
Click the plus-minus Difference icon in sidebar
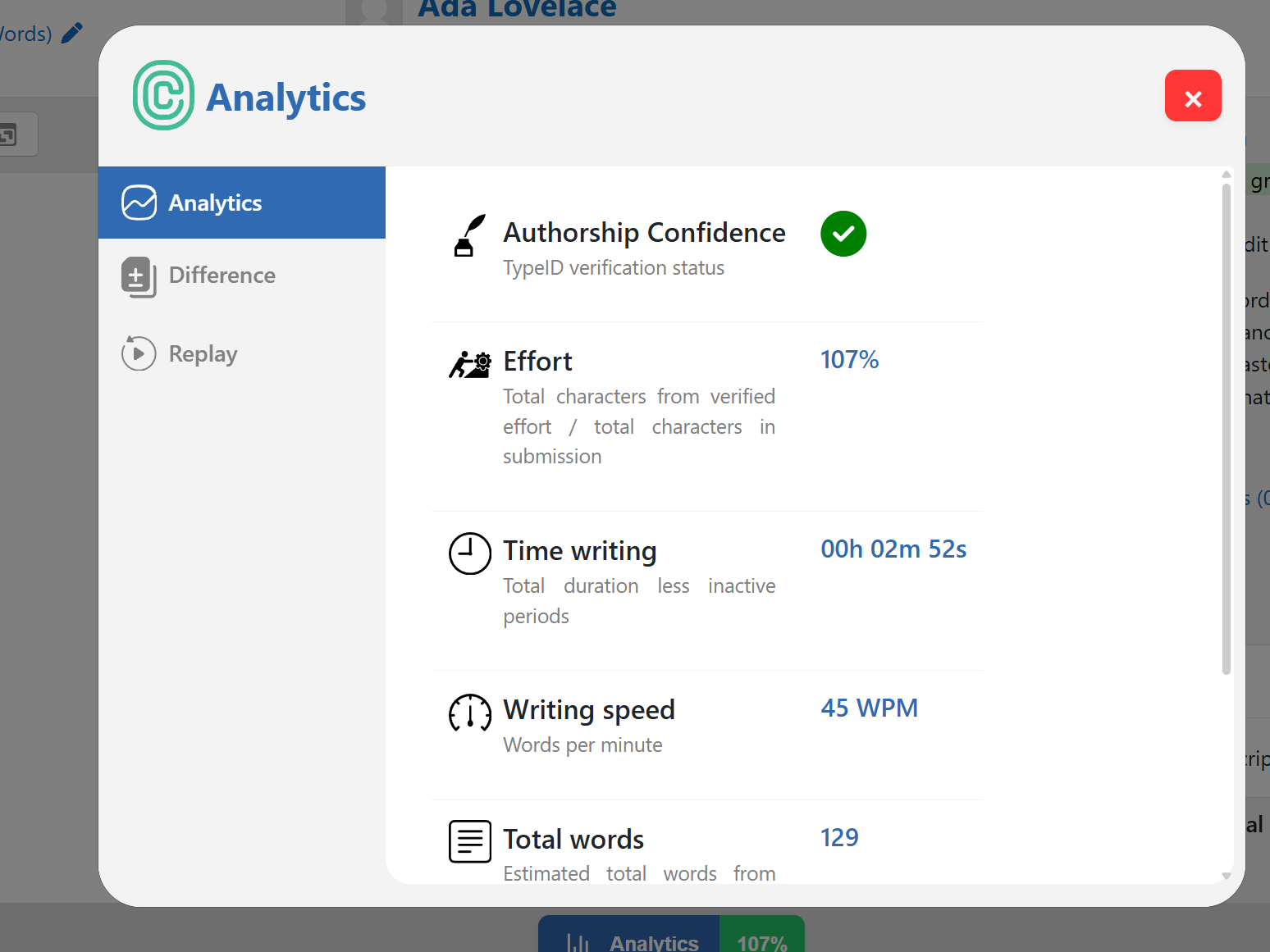[x=139, y=278]
